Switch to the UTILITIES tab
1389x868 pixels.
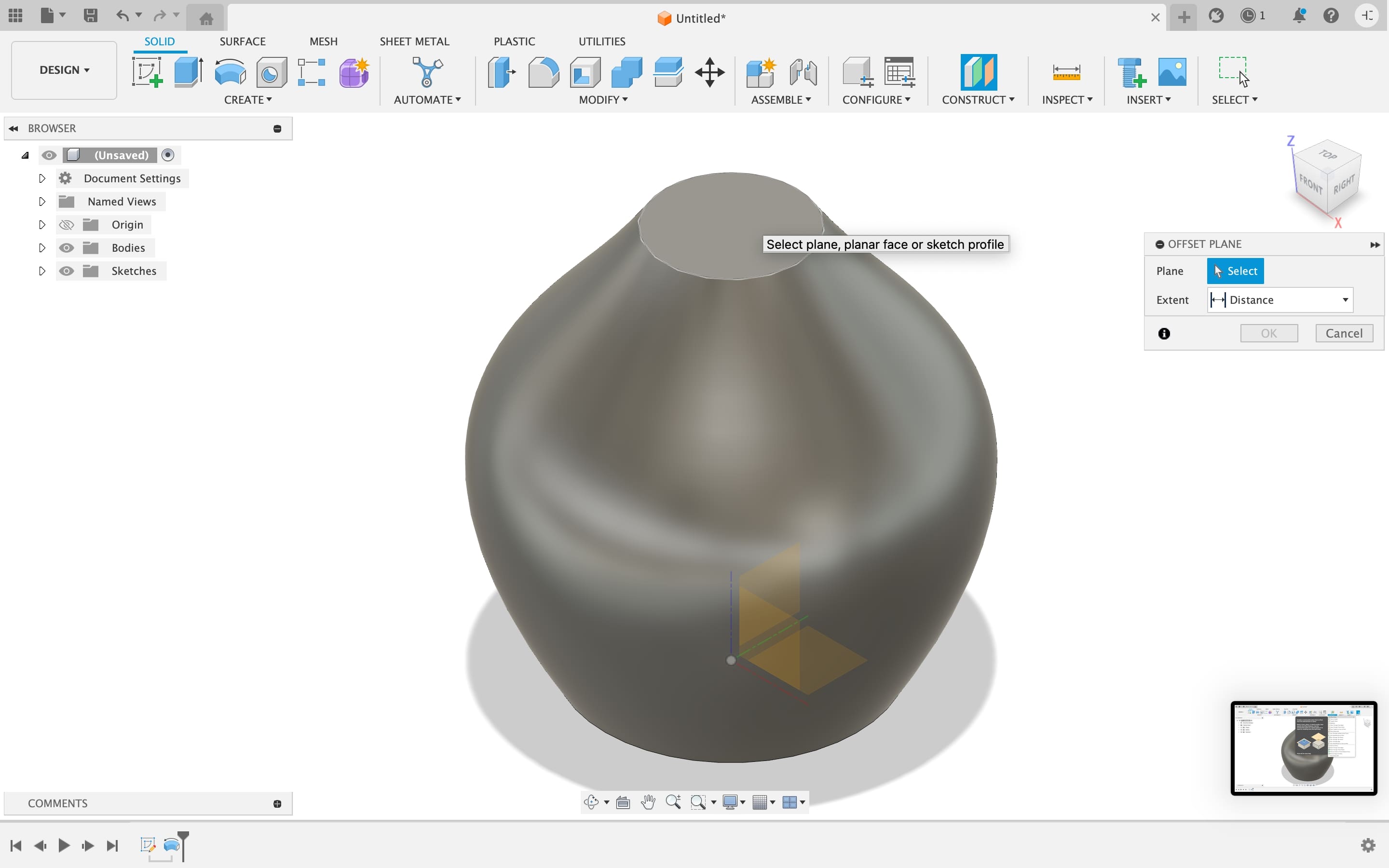coord(601,41)
